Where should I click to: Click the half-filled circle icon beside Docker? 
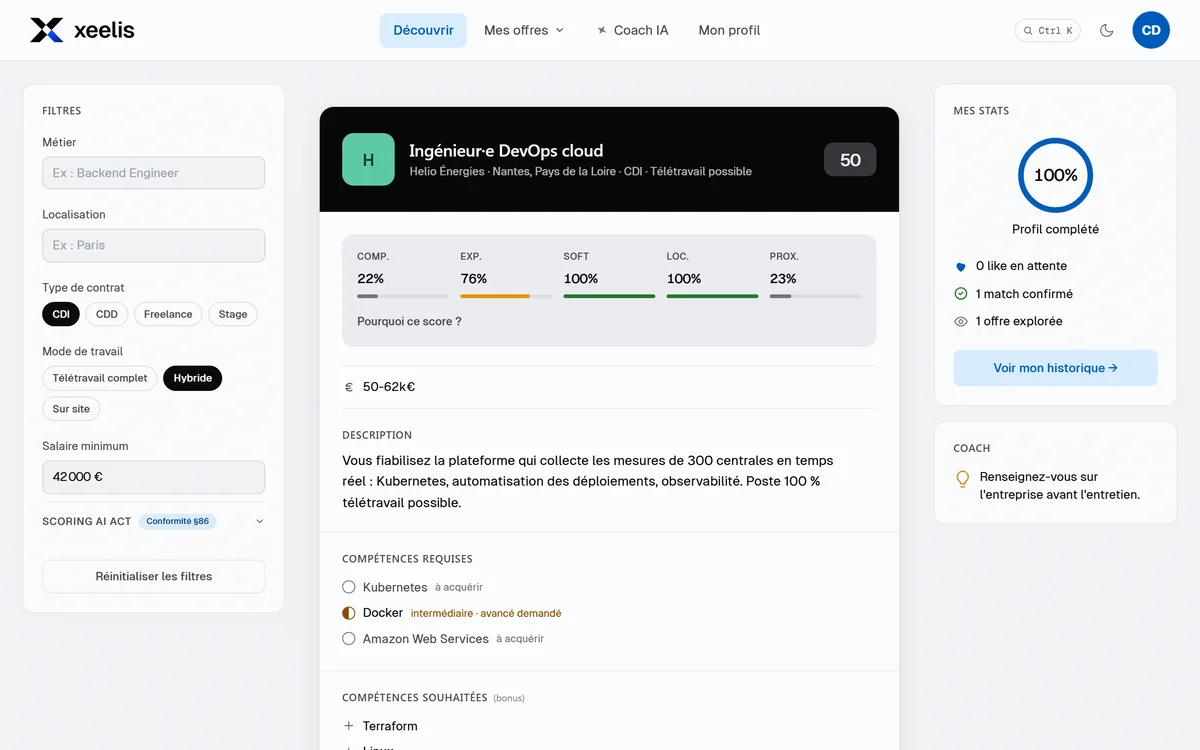click(x=349, y=613)
